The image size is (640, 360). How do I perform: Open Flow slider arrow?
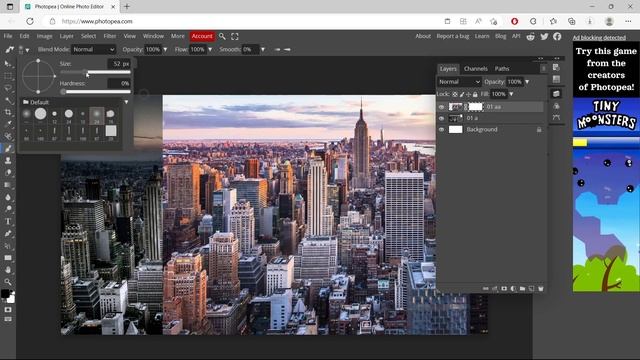point(210,49)
